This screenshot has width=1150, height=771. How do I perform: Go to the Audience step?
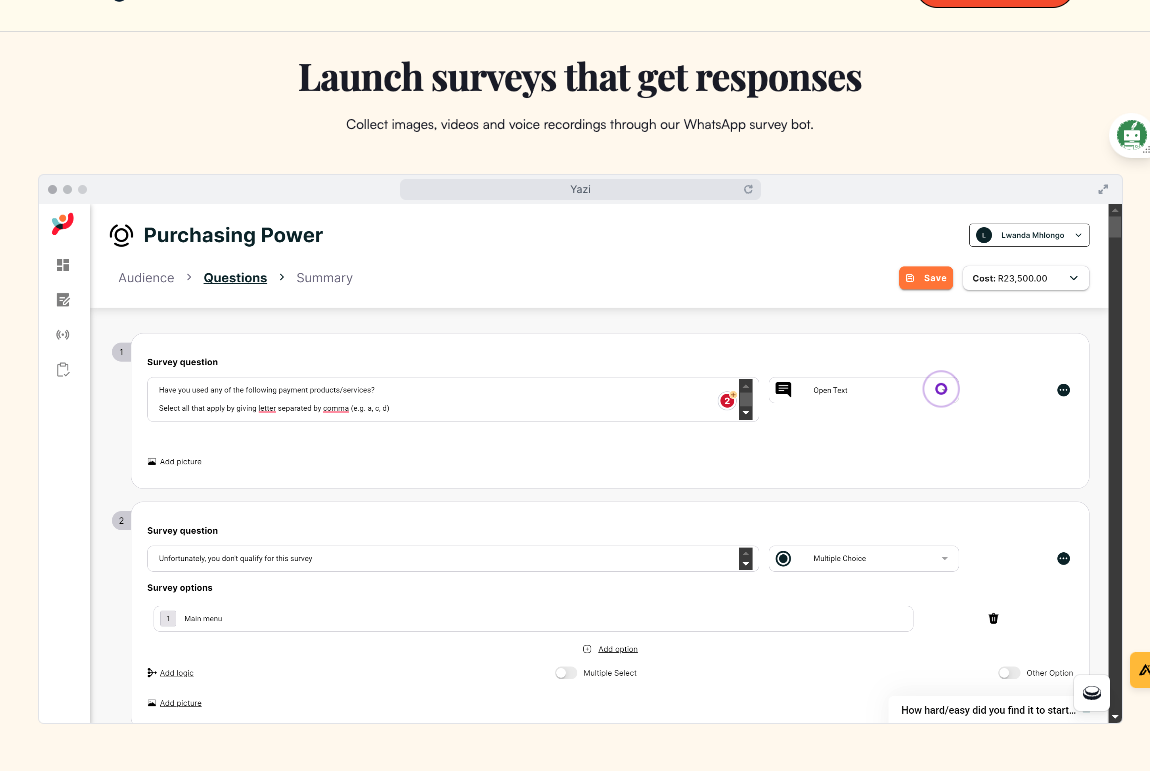[147, 278]
